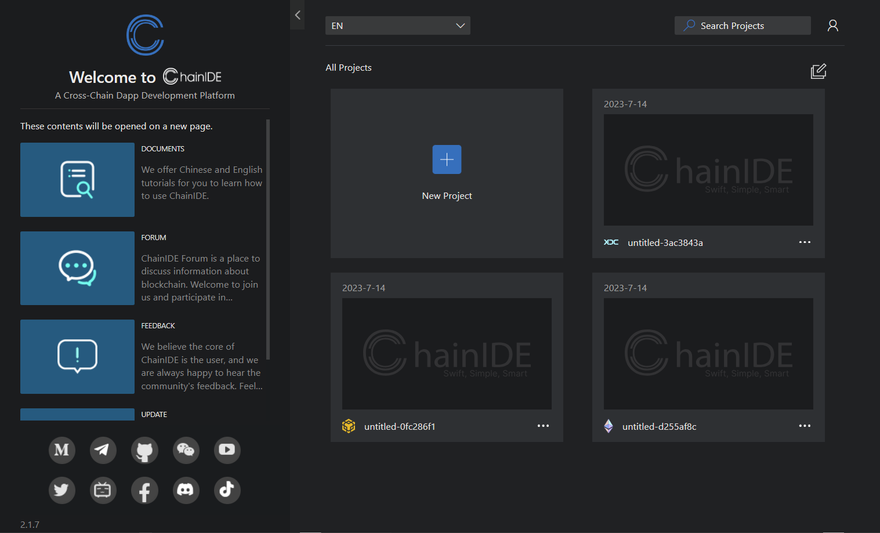The width and height of the screenshot is (880, 533).
Task: Click the Search Projects input field
Action: (742, 26)
